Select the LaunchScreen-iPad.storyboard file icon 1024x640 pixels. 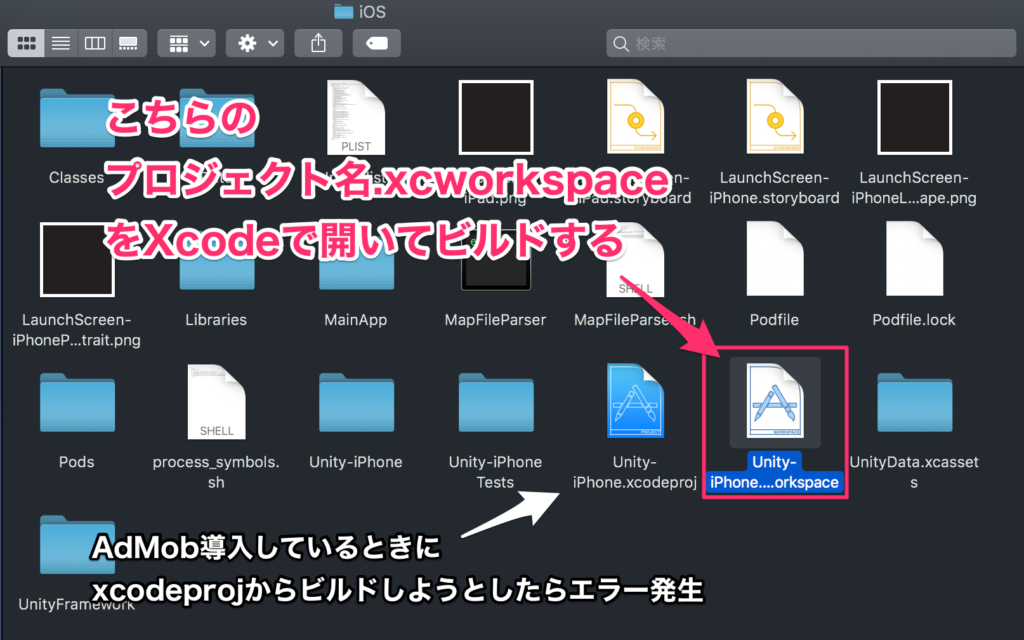tap(635, 117)
